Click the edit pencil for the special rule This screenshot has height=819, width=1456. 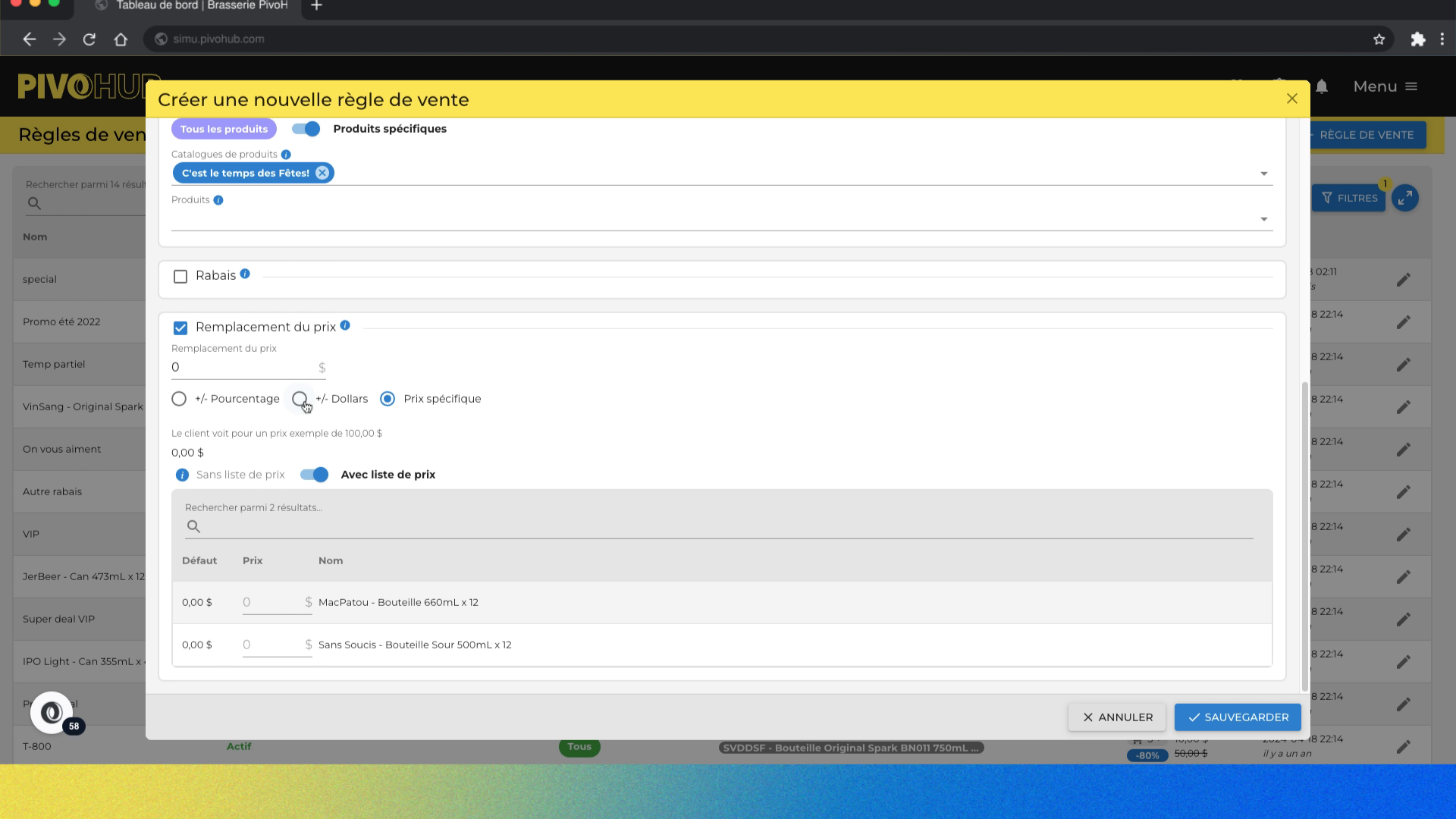coord(1404,280)
